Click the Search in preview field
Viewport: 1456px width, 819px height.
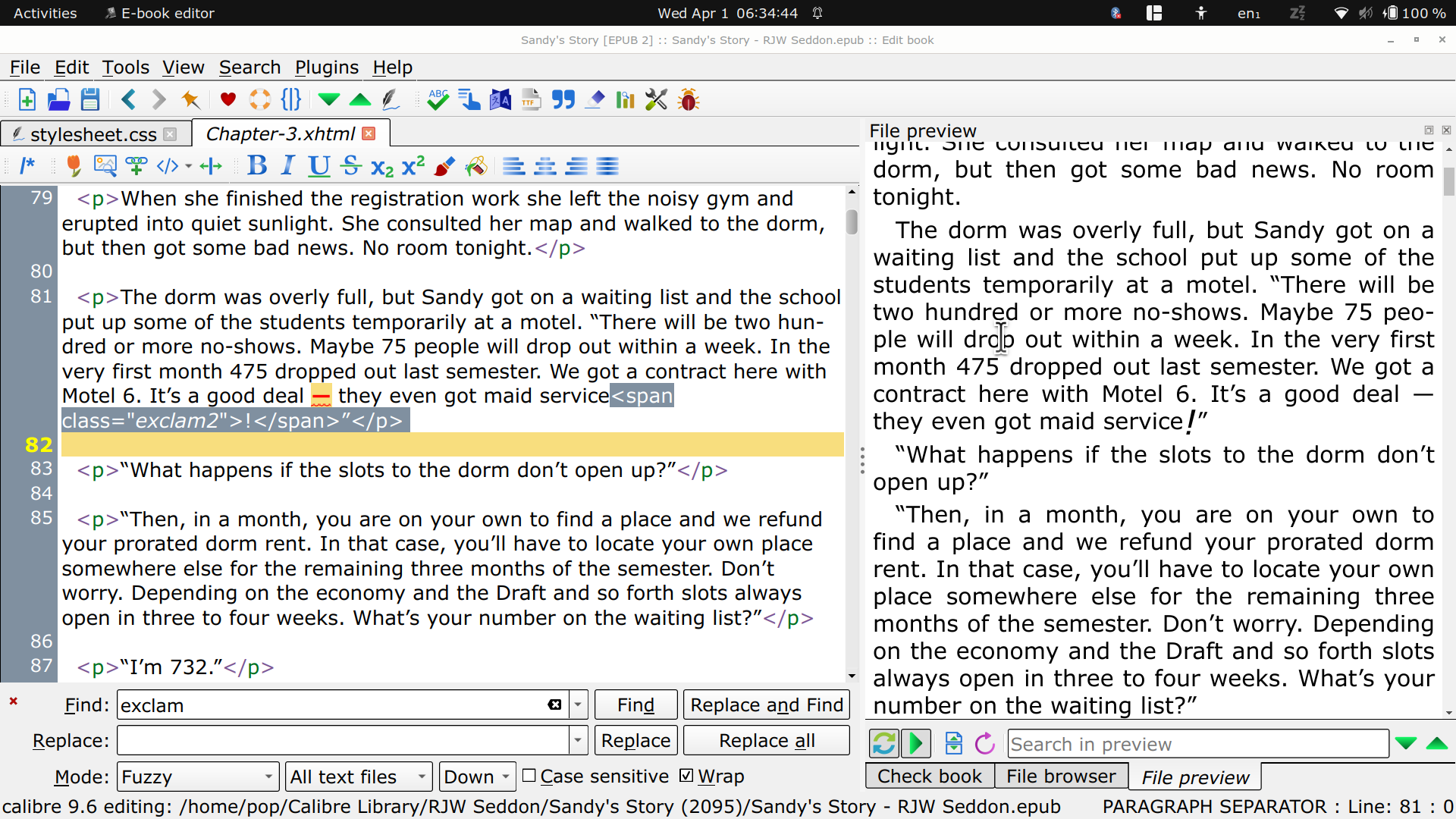[x=1197, y=744]
